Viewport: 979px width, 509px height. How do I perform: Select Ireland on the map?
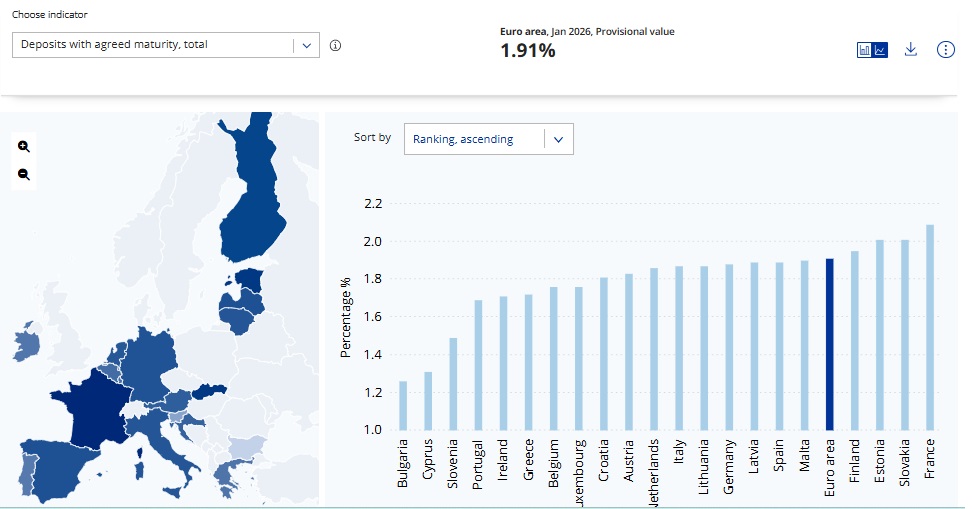tap(25, 345)
